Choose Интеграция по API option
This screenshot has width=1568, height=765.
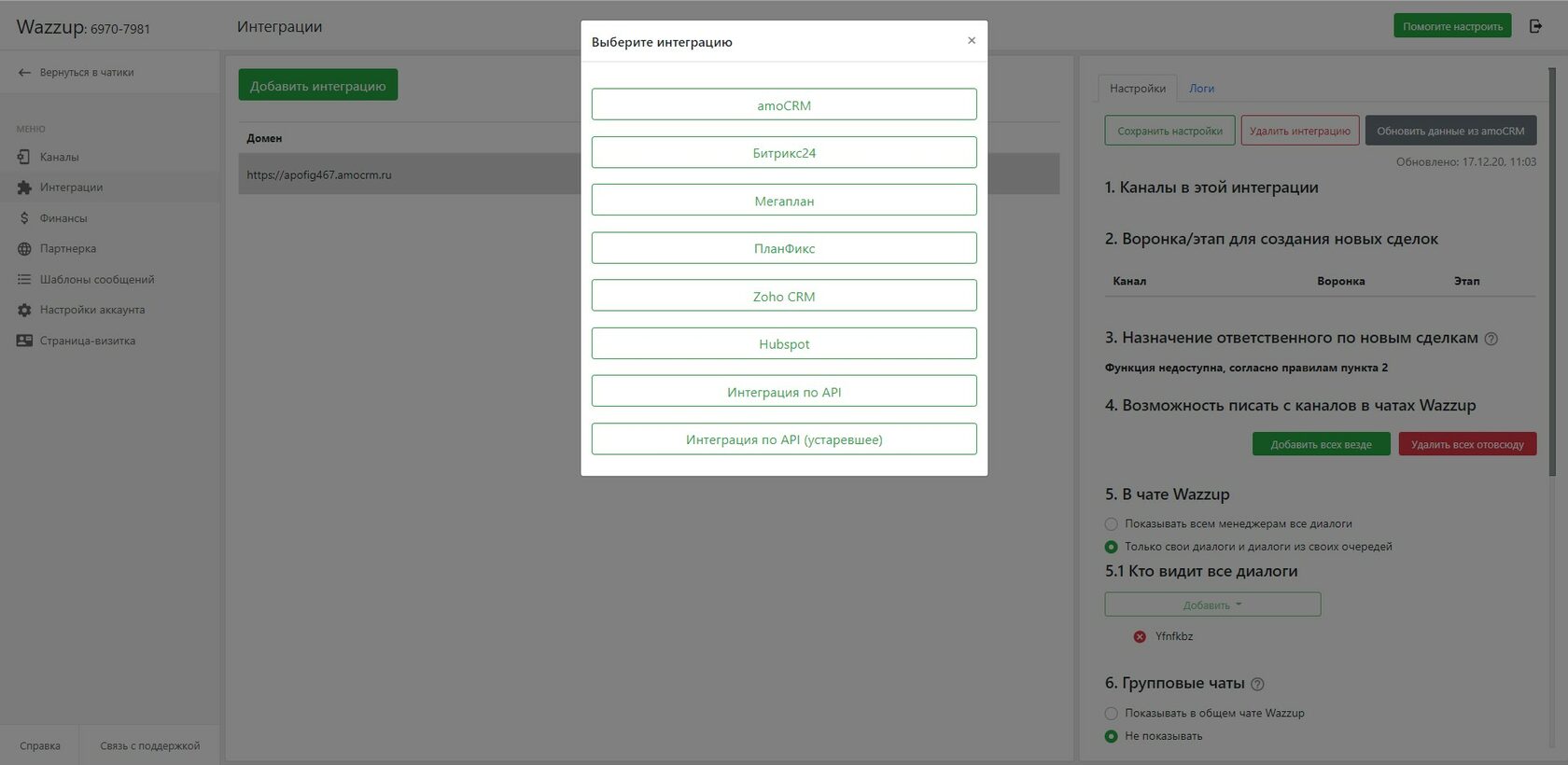(784, 391)
